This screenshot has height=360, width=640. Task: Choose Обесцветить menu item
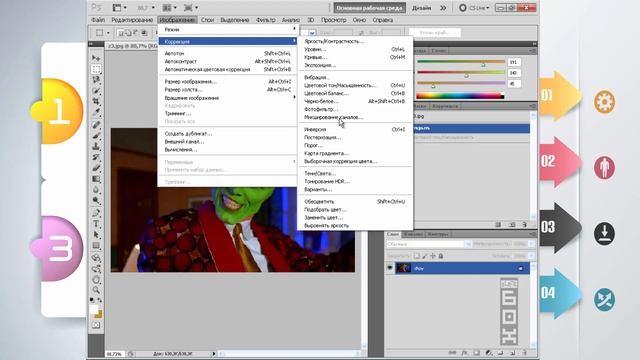pyautogui.click(x=355, y=202)
